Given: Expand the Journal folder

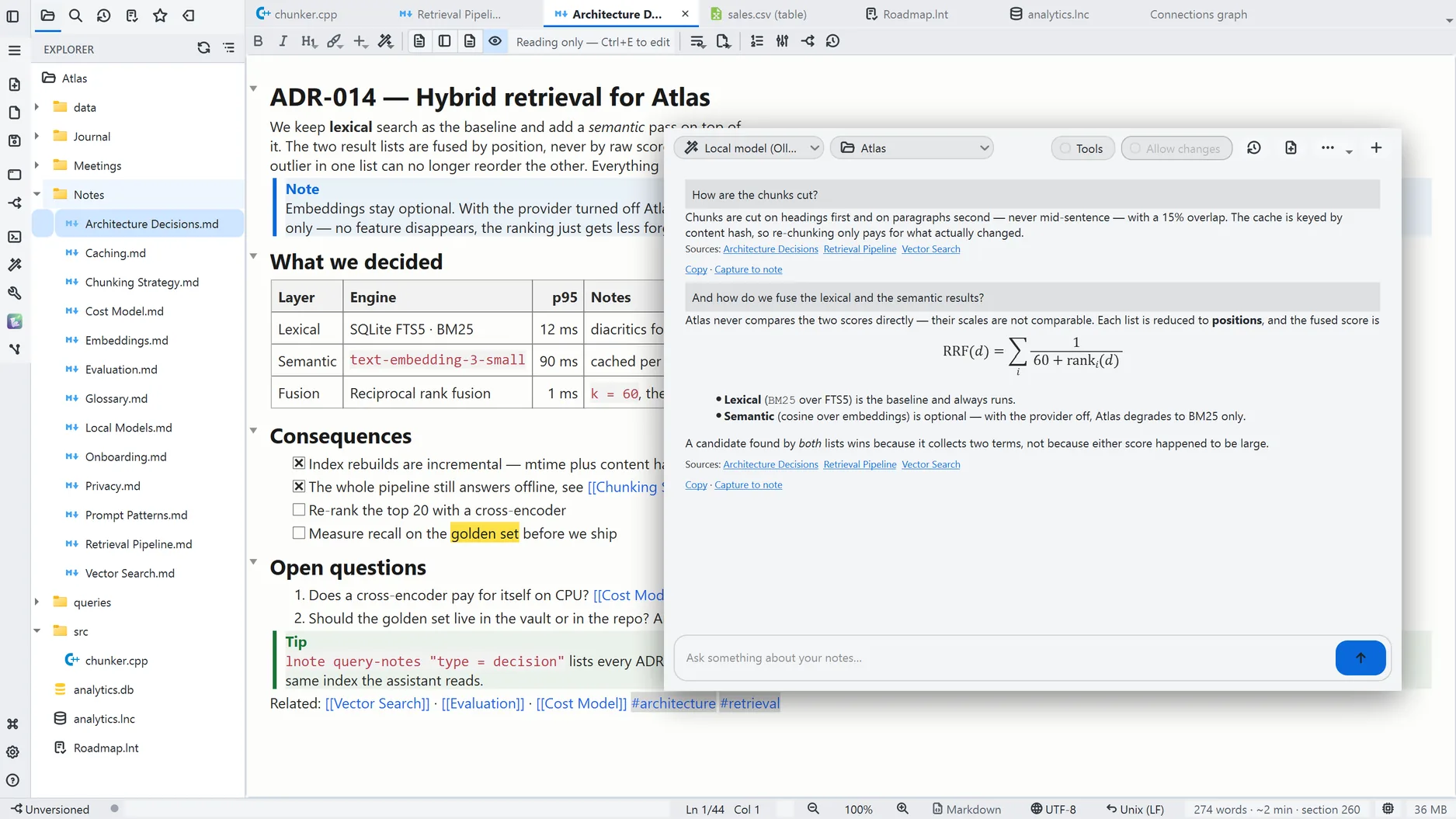Looking at the screenshot, I should pos(36,136).
